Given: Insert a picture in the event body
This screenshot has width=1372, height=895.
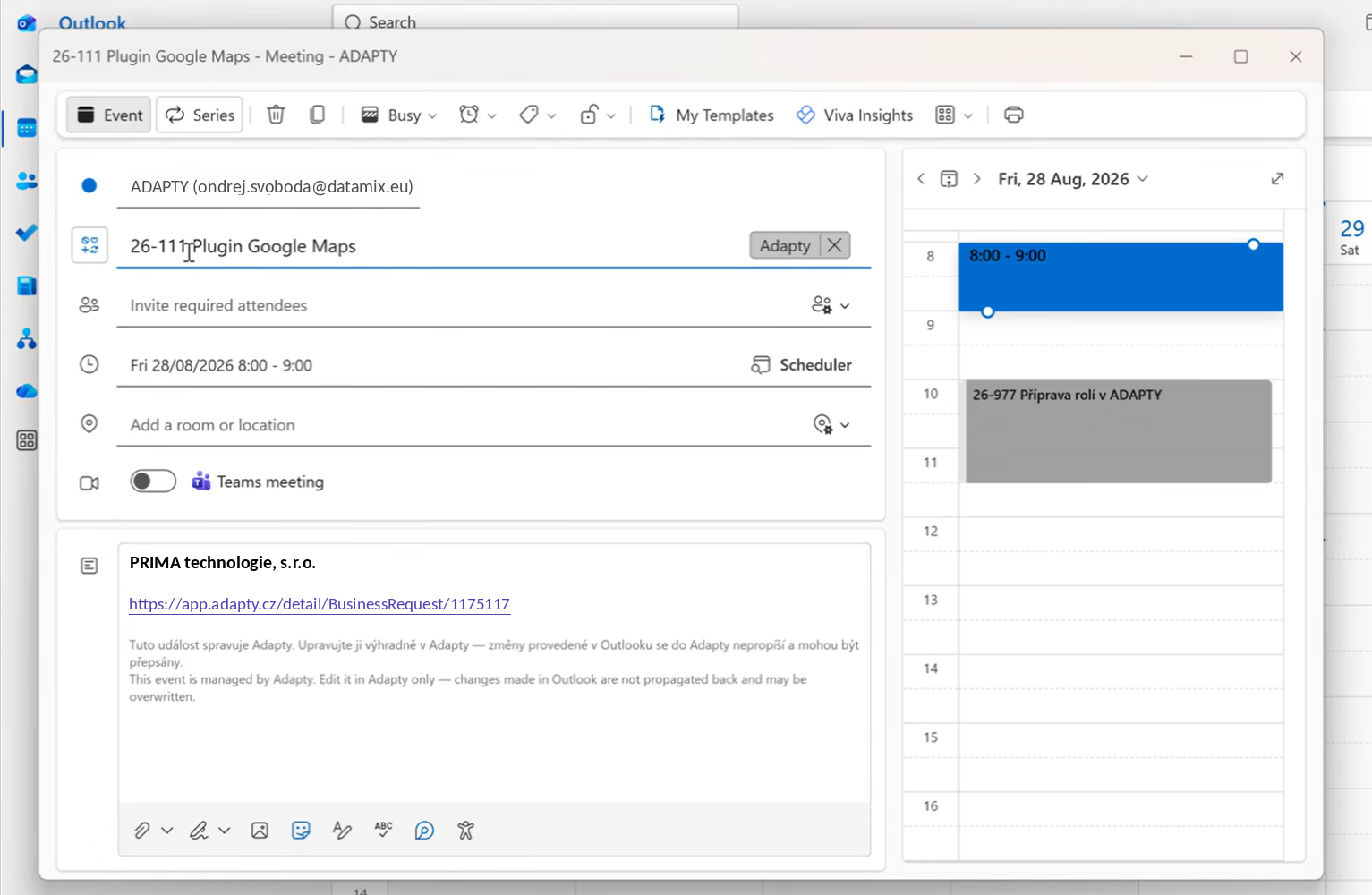Looking at the screenshot, I should click(x=260, y=831).
